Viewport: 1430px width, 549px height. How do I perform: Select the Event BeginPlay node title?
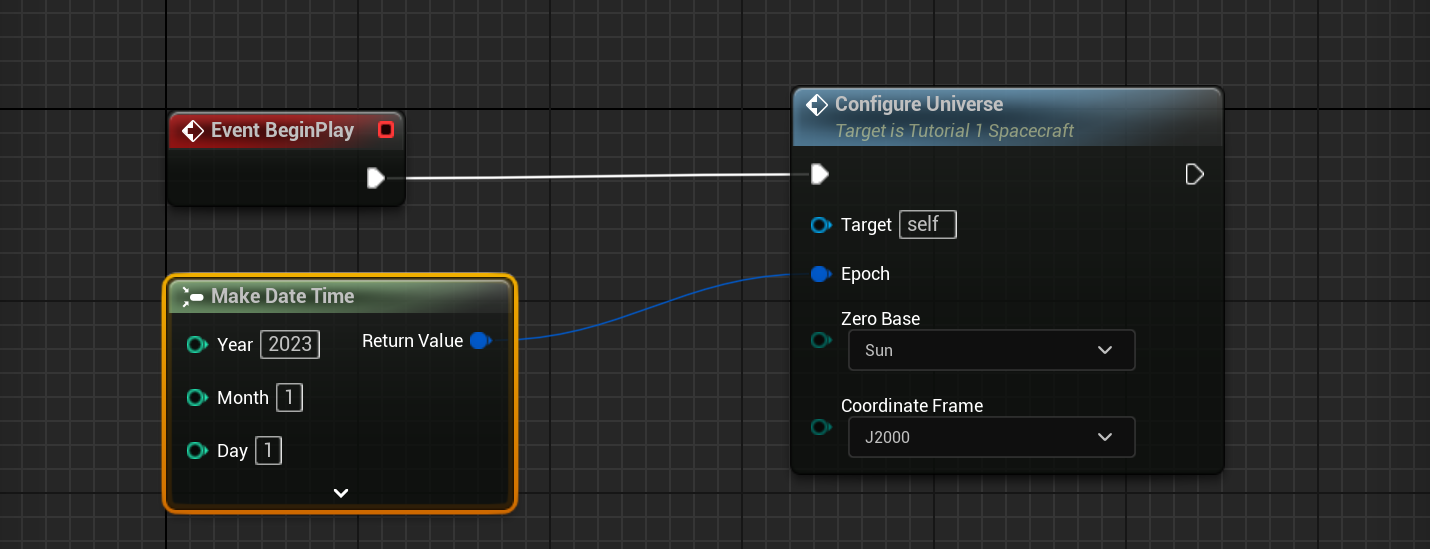click(x=283, y=130)
